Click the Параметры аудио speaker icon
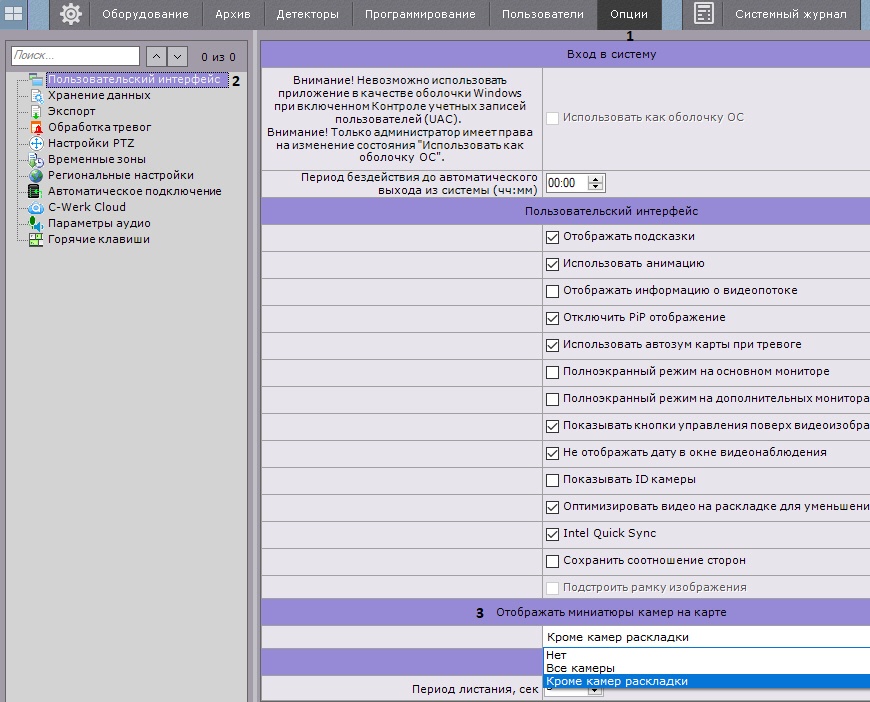The image size is (870, 702). tap(36, 224)
